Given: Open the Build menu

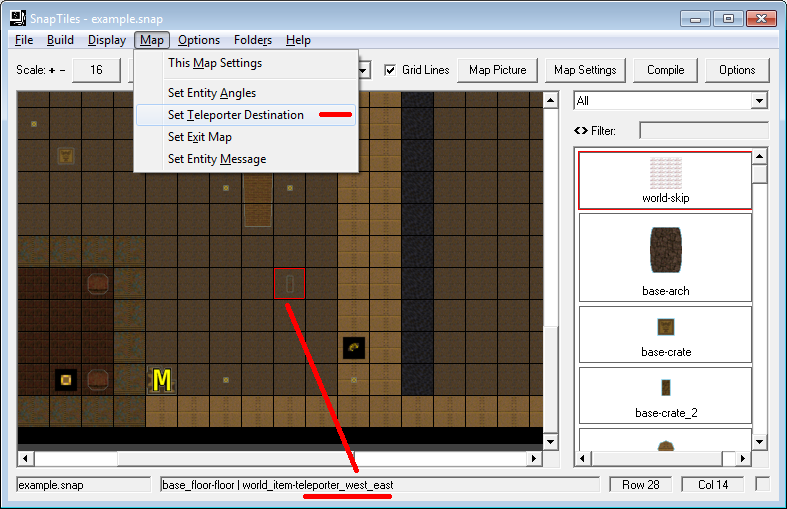Looking at the screenshot, I should (60, 40).
